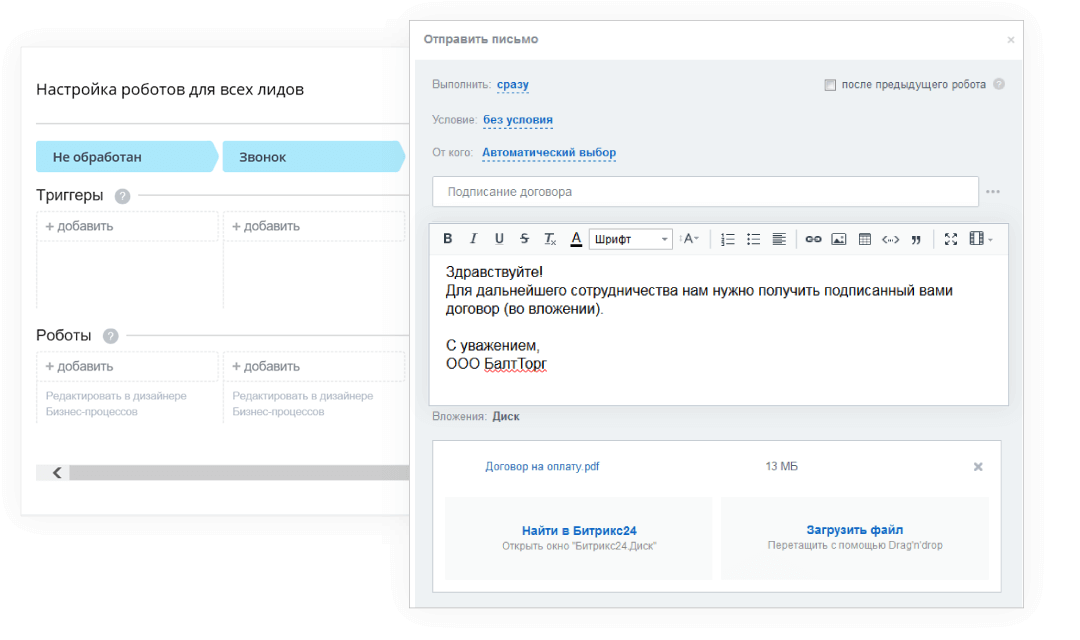This screenshot has width=1080, height=640.
Task: Open the editor view mode dropdown
Action: point(981,238)
